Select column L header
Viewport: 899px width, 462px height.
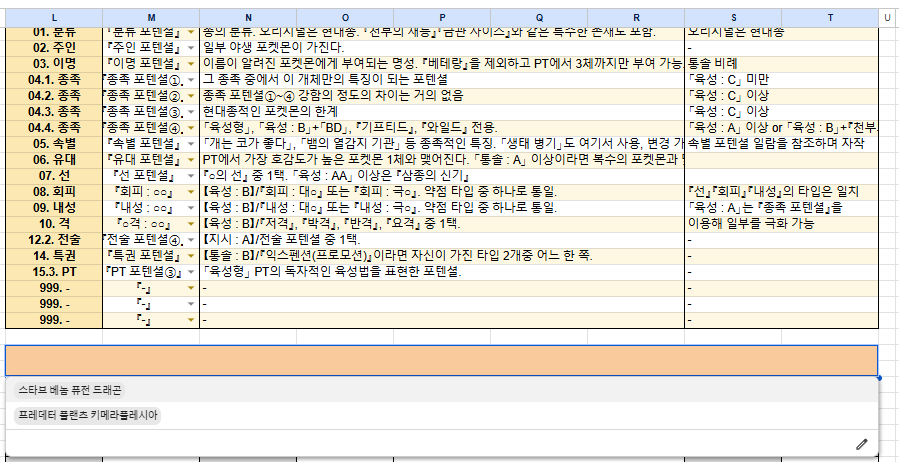(54, 18)
